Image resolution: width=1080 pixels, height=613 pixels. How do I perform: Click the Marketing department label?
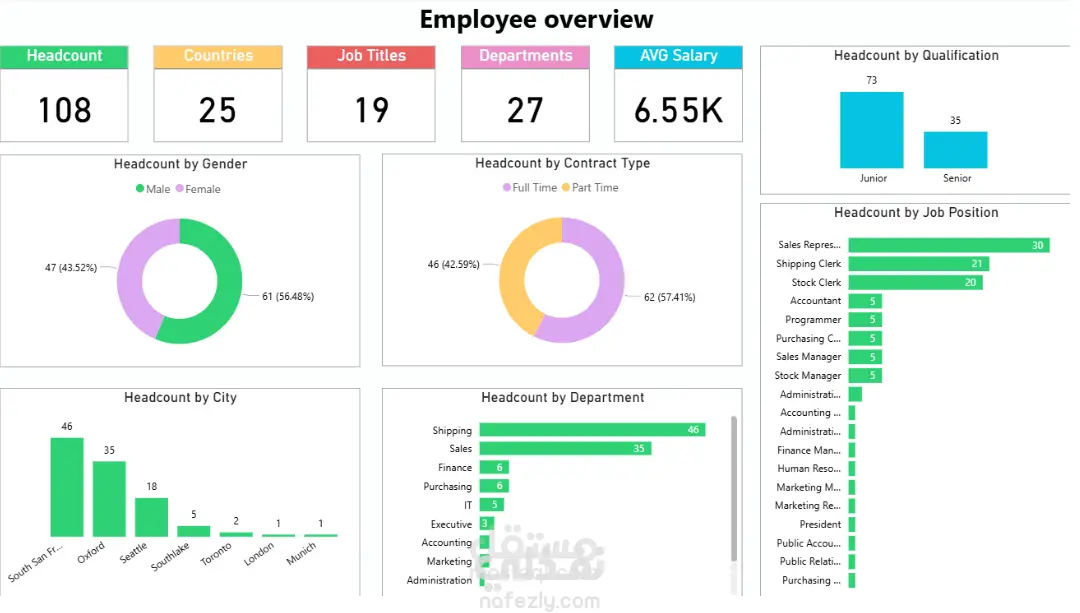coord(449,561)
